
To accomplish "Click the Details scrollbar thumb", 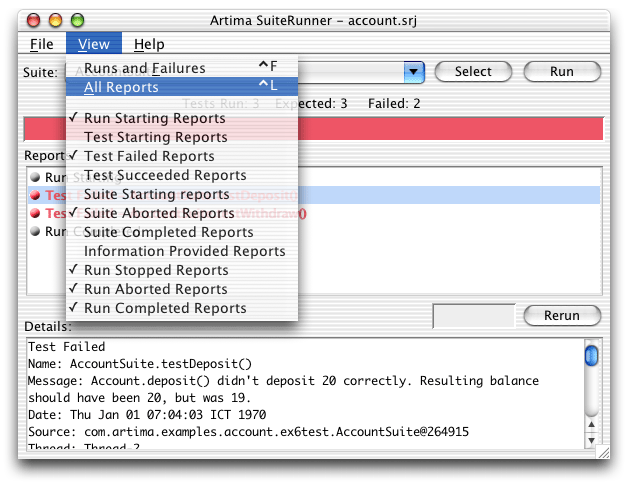I will 591,356.
